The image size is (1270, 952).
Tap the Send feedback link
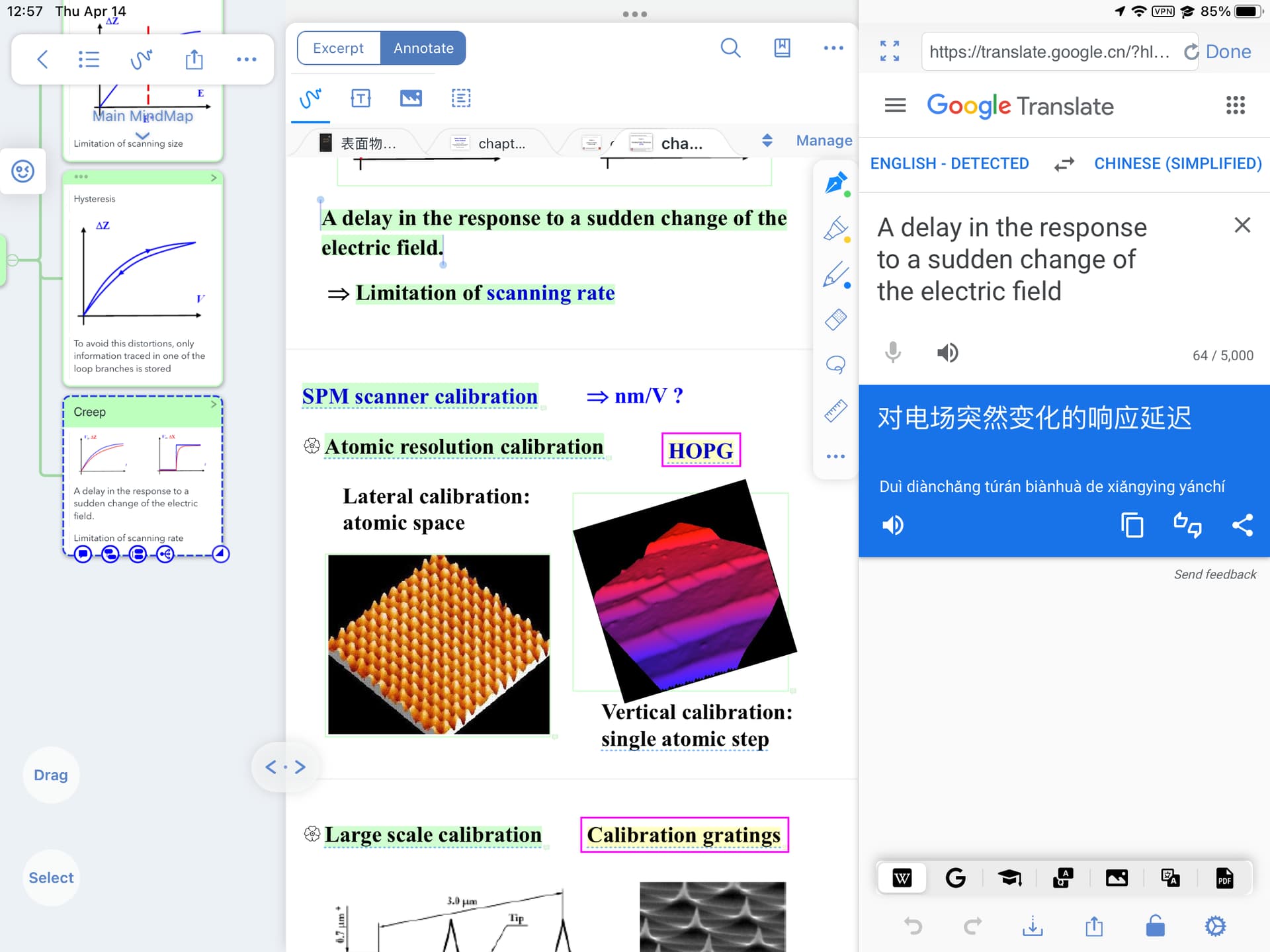(1215, 575)
